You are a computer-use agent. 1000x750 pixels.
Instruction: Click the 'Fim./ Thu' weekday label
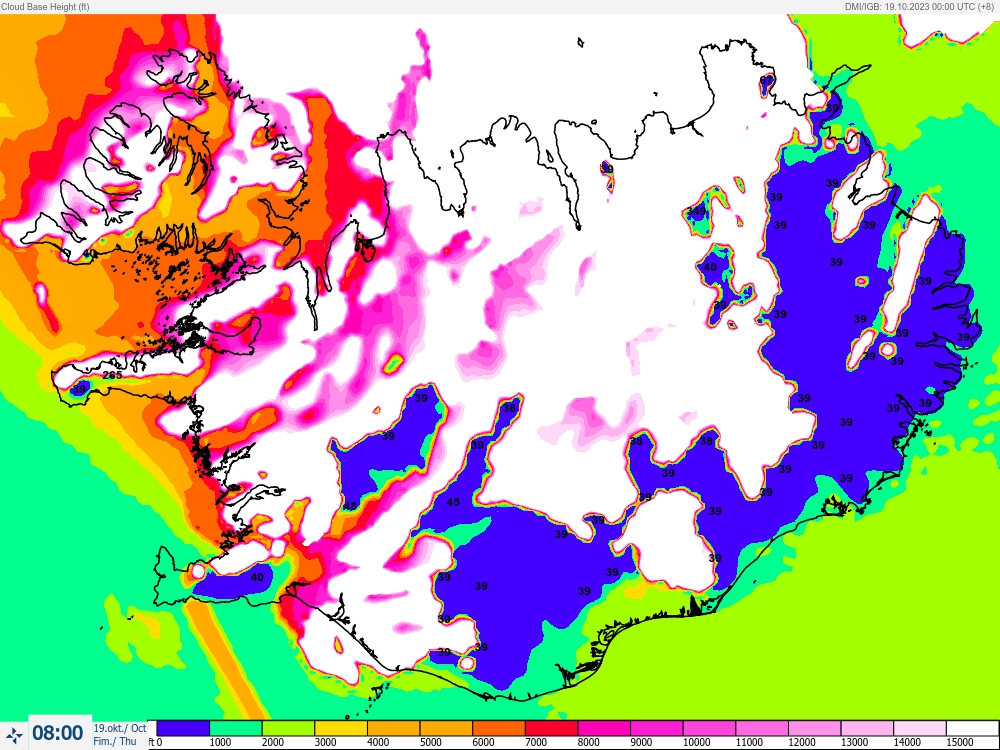[x=115, y=741]
